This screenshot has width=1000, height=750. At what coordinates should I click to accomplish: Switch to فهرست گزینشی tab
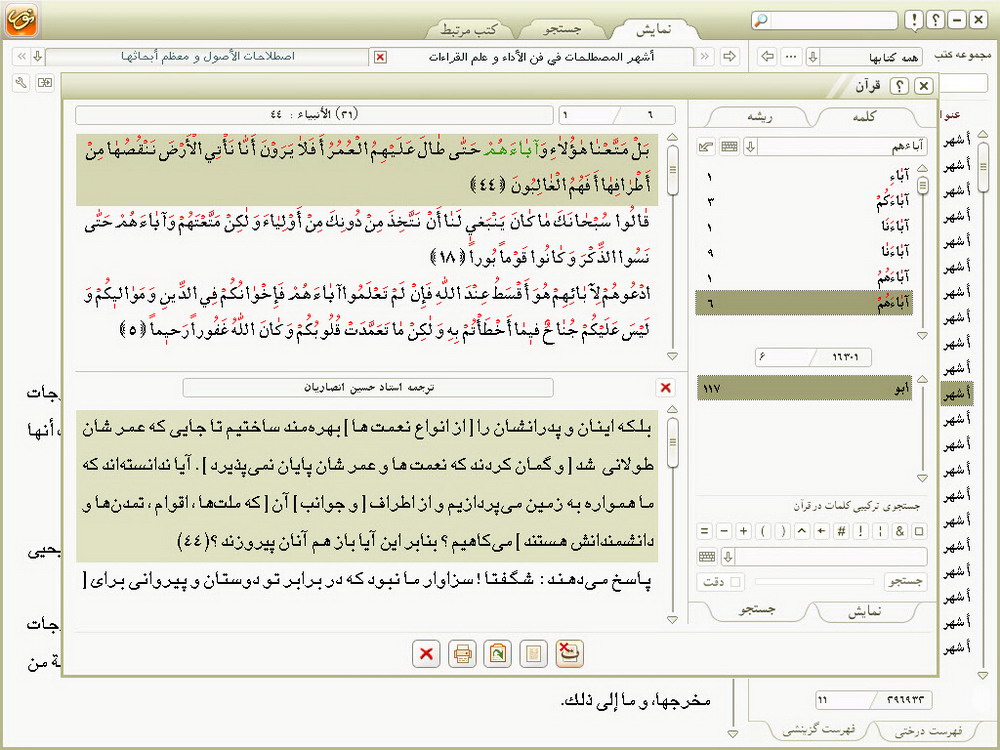pos(819,730)
